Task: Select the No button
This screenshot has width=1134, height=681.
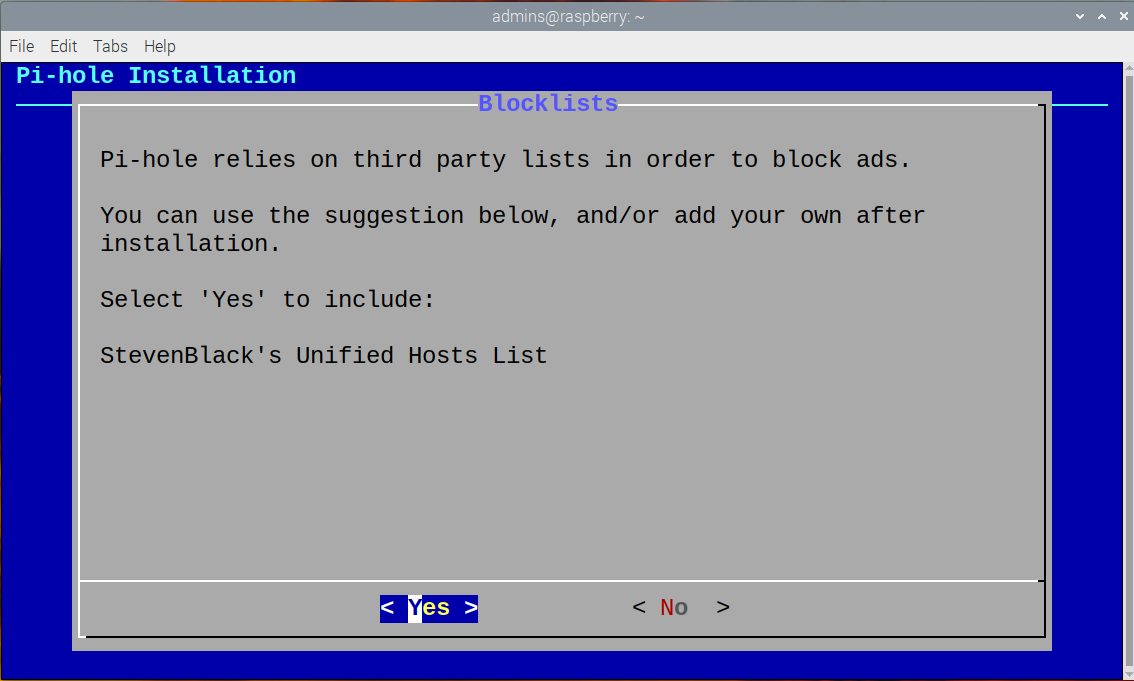Action: click(681, 607)
